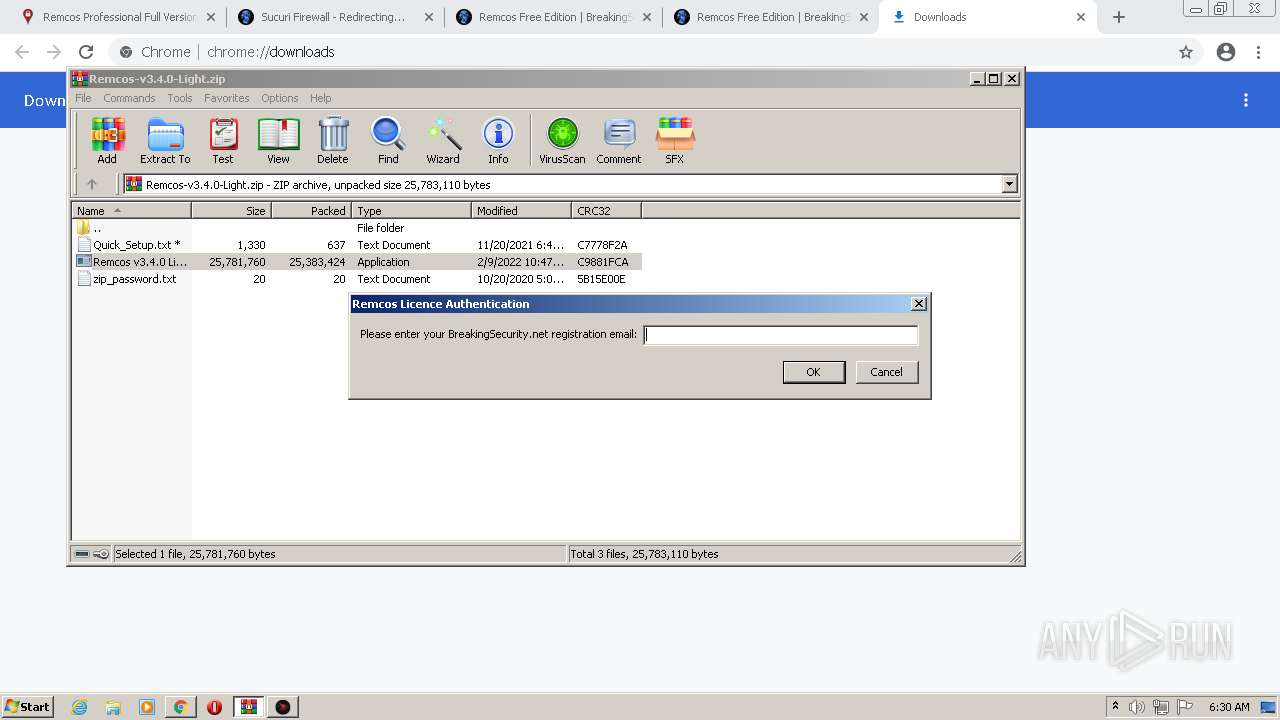The height and width of the screenshot is (720, 1280).
Task: Click WinRAR taskbar button
Action: (249, 707)
